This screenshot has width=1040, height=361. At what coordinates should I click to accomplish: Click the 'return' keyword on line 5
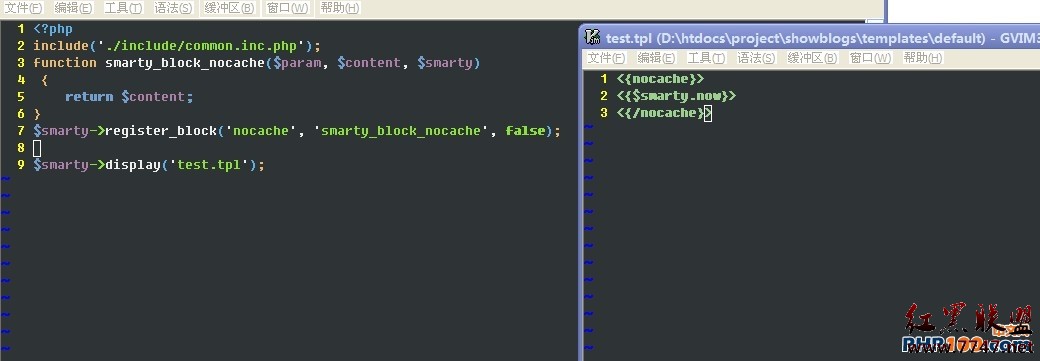click(89, 97)
